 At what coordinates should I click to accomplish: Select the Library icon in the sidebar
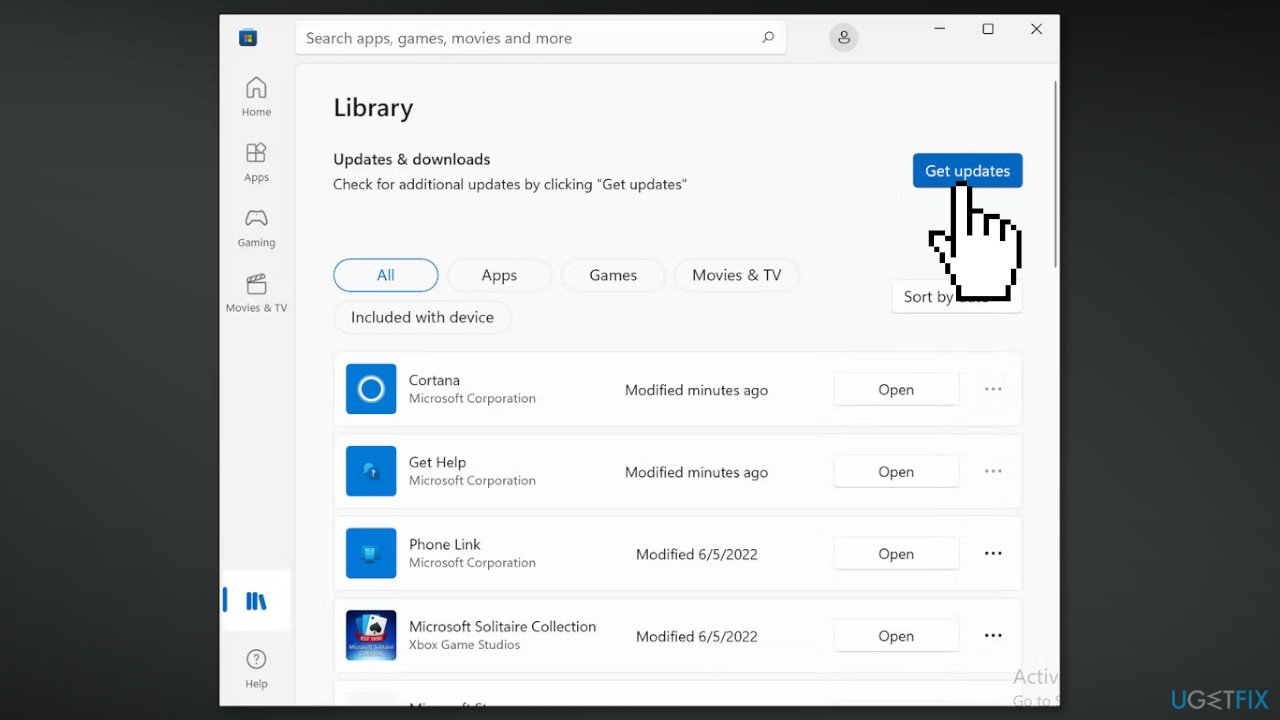tap(256, 600)
